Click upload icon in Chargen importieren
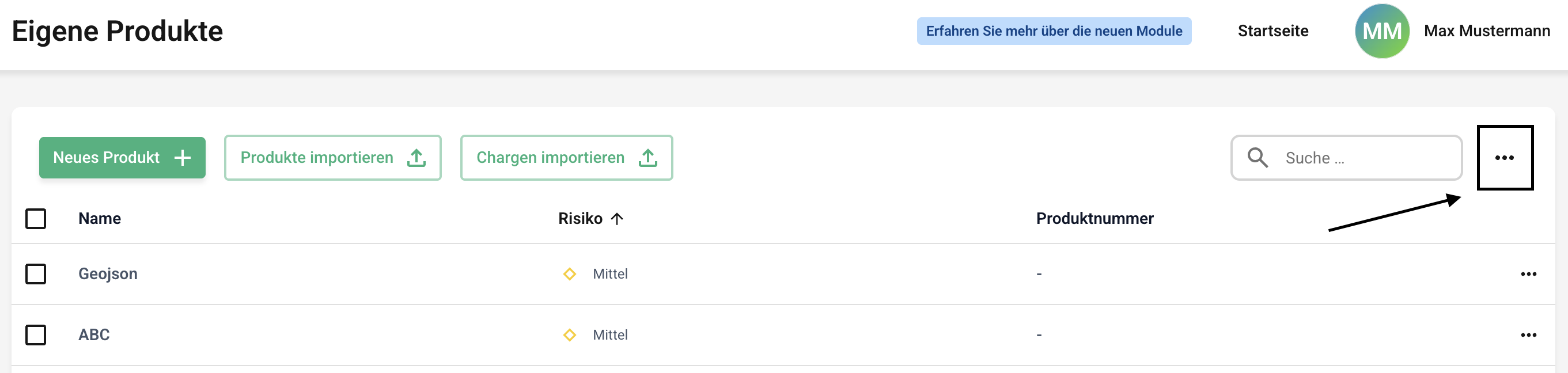 click(647, 158)
